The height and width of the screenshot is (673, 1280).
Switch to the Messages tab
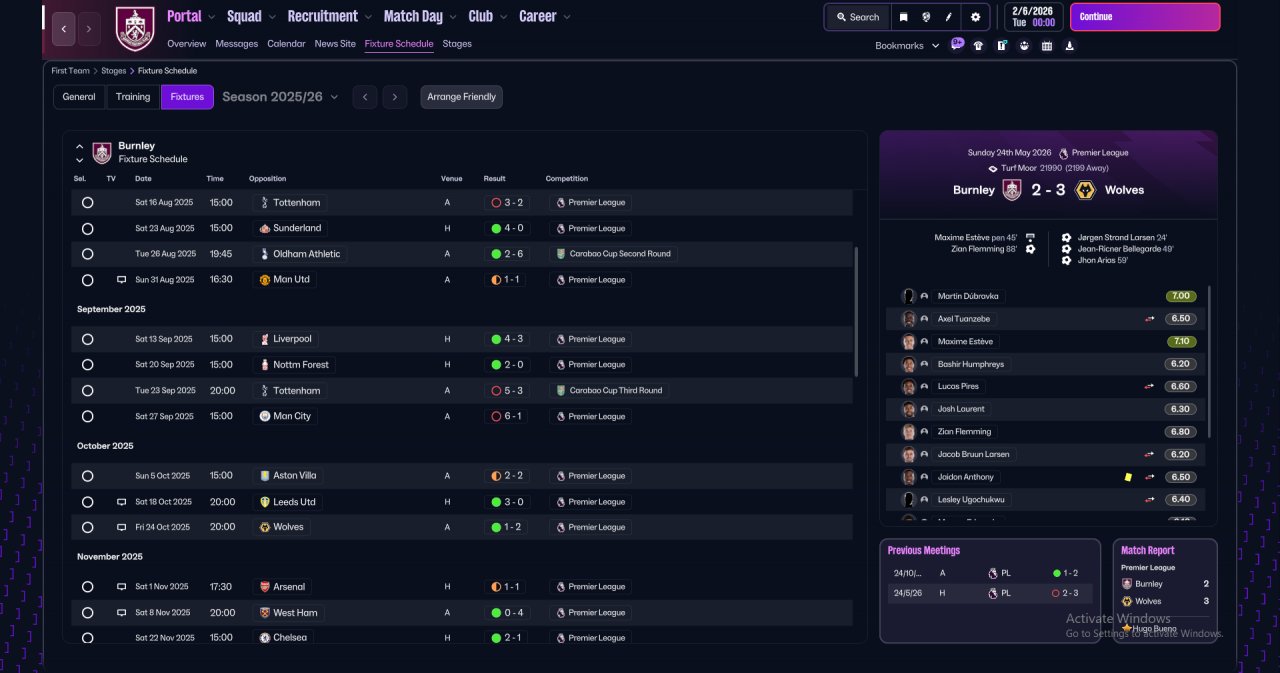[237, 44]
